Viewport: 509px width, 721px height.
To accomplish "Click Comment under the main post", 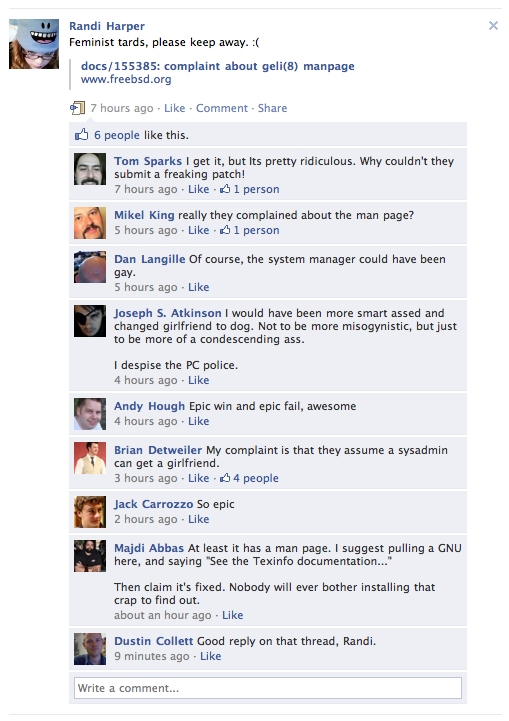I will [x=222, y=108].
